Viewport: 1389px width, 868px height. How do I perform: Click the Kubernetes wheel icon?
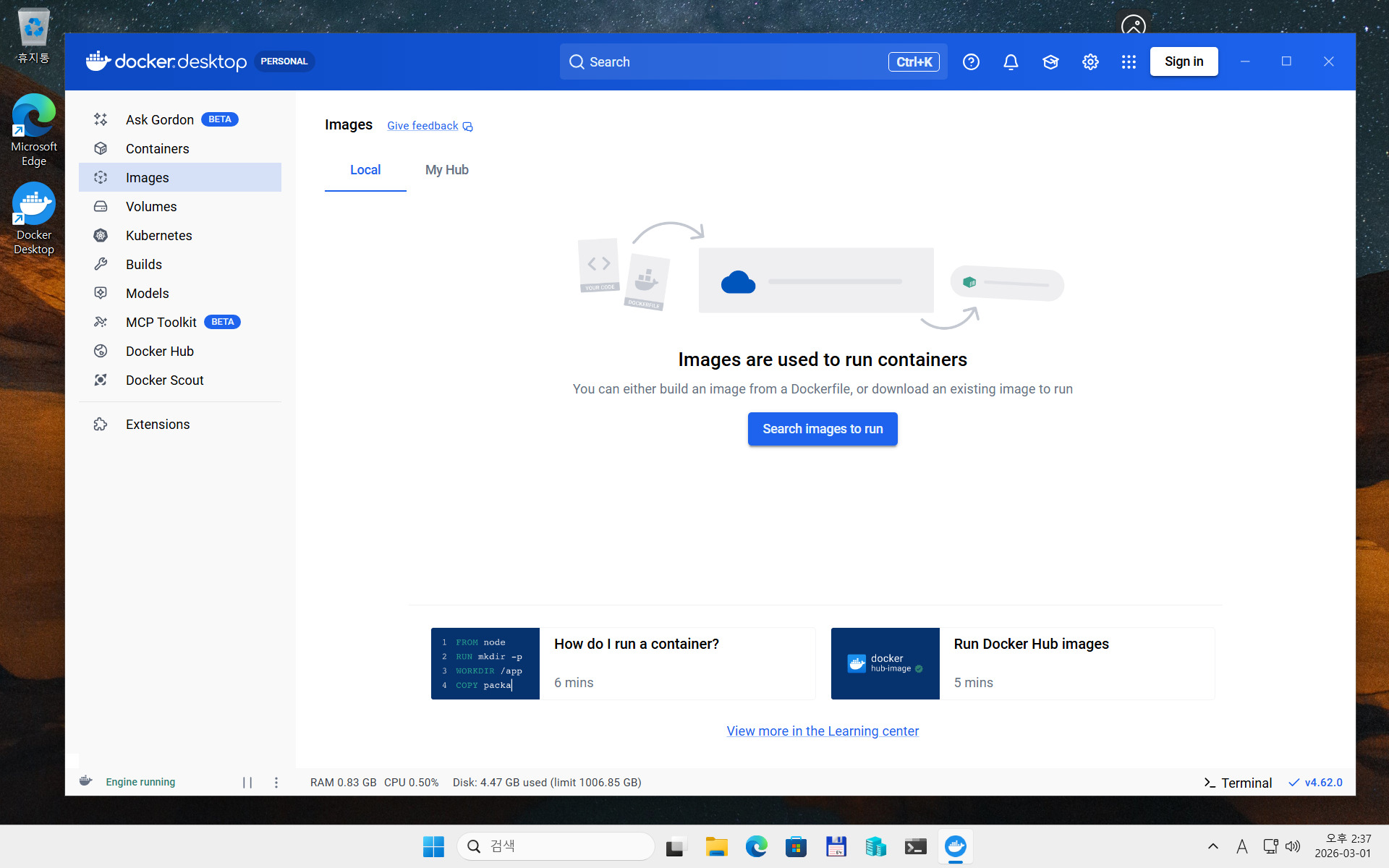[101, 235]
